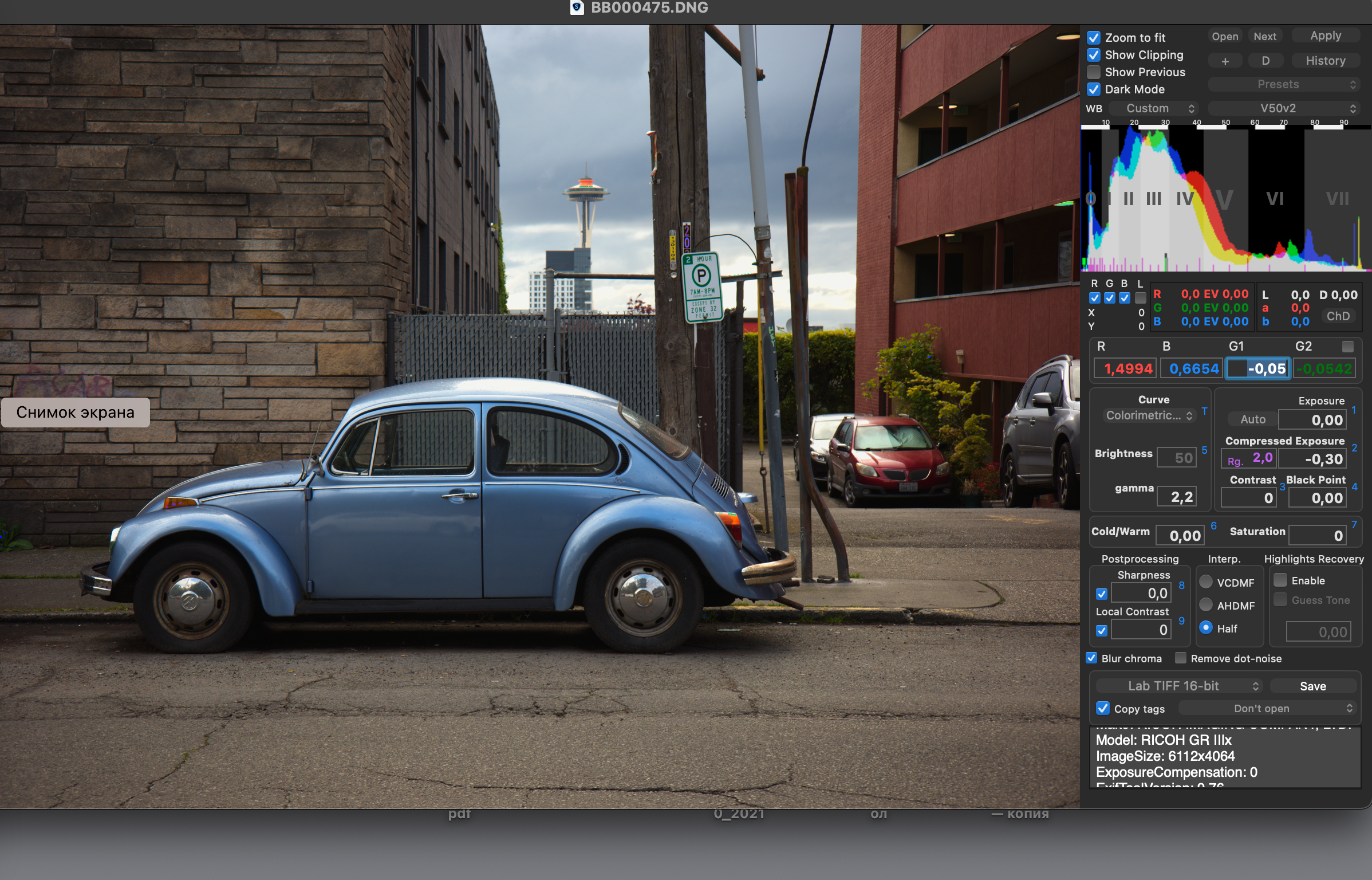The image size is (1372, 880).
Task: Click the file icon beside BB000475.DNG title
Action: click(x=577, y=7)
